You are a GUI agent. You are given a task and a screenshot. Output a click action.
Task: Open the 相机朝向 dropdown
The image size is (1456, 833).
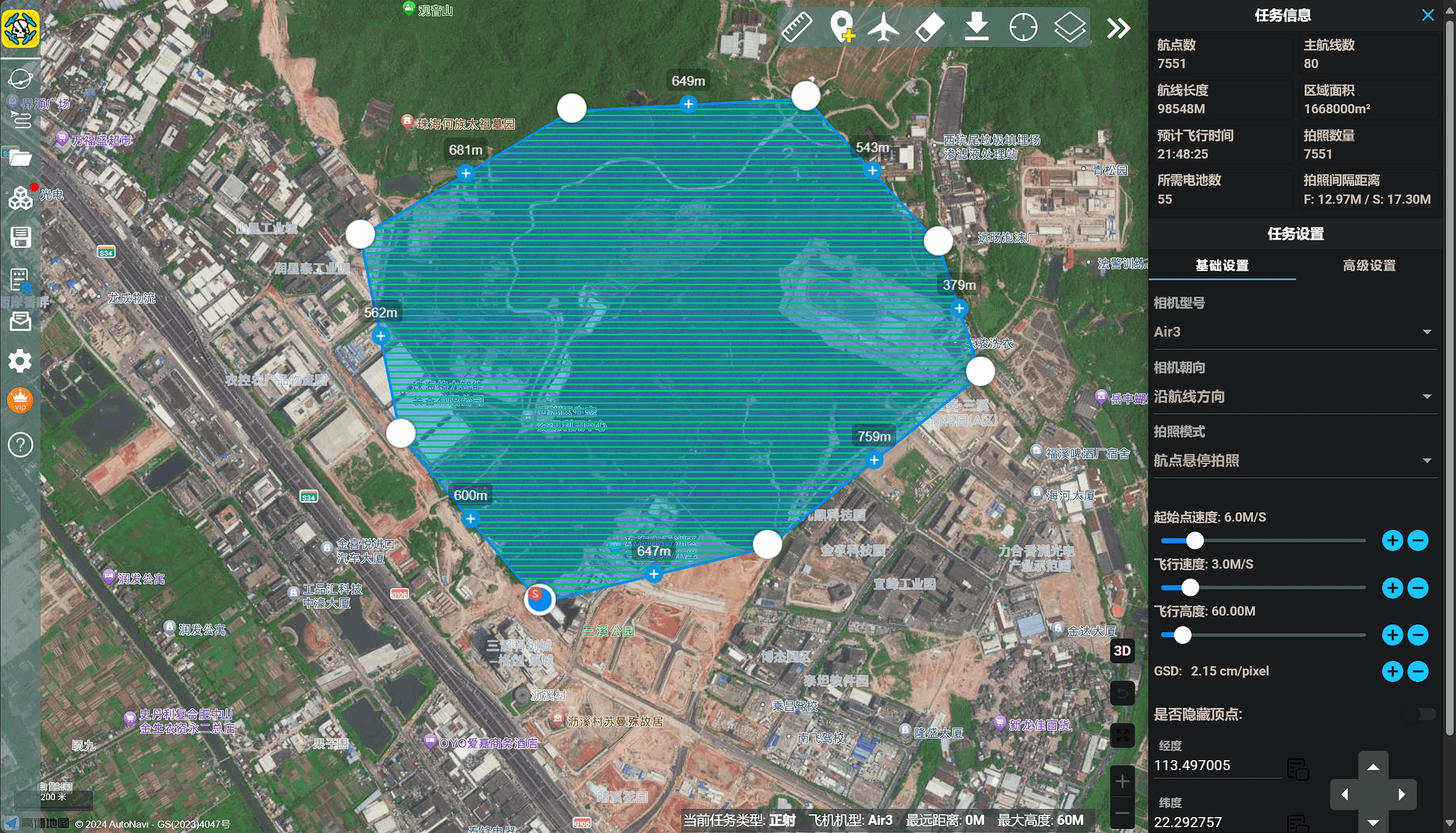click(1294, 397)
